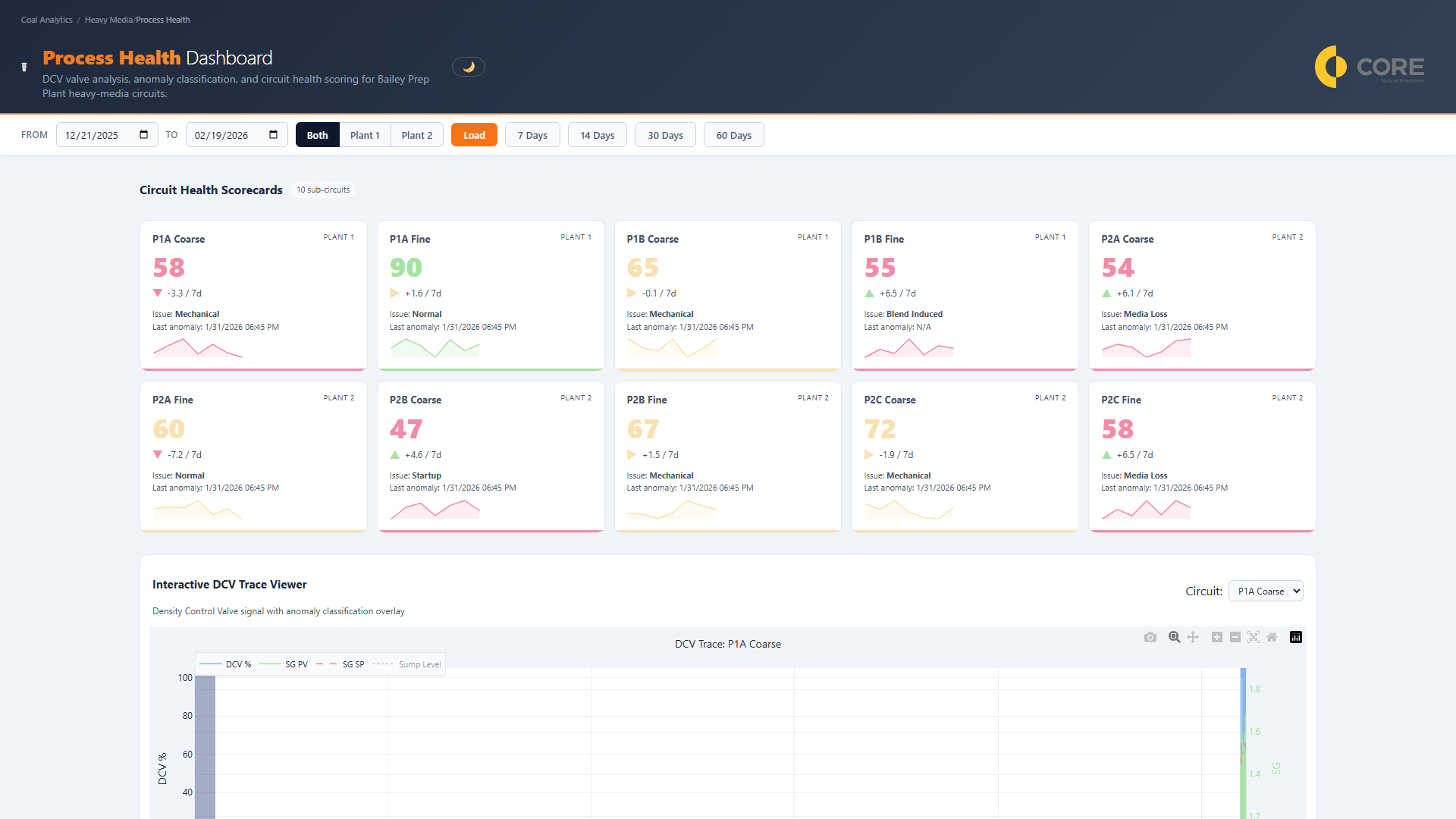Toggle dark mode with the moon switch

(469, 66)
